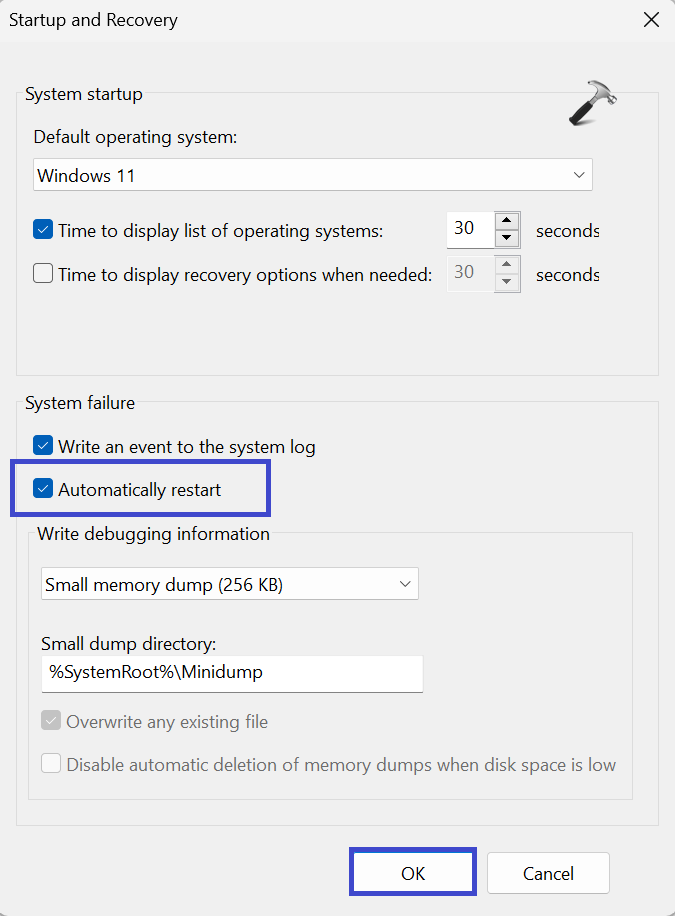Click the hammer watermark icon

click(593, 103)
